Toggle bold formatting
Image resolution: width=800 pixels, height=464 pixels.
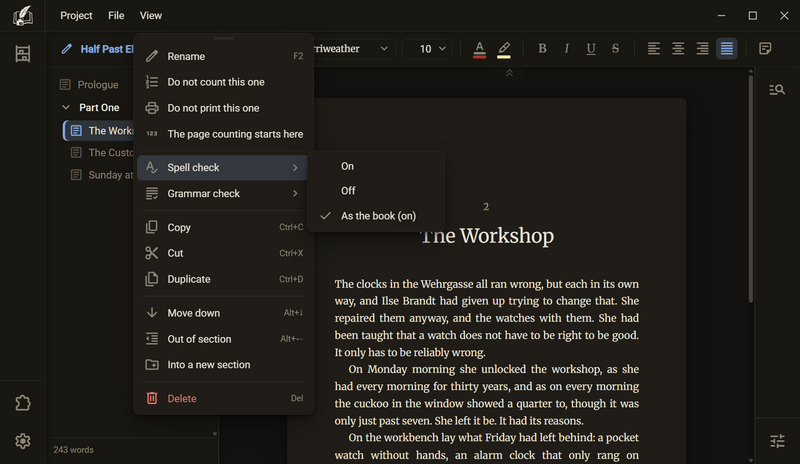pyautogui.click(x=542, y=48)
